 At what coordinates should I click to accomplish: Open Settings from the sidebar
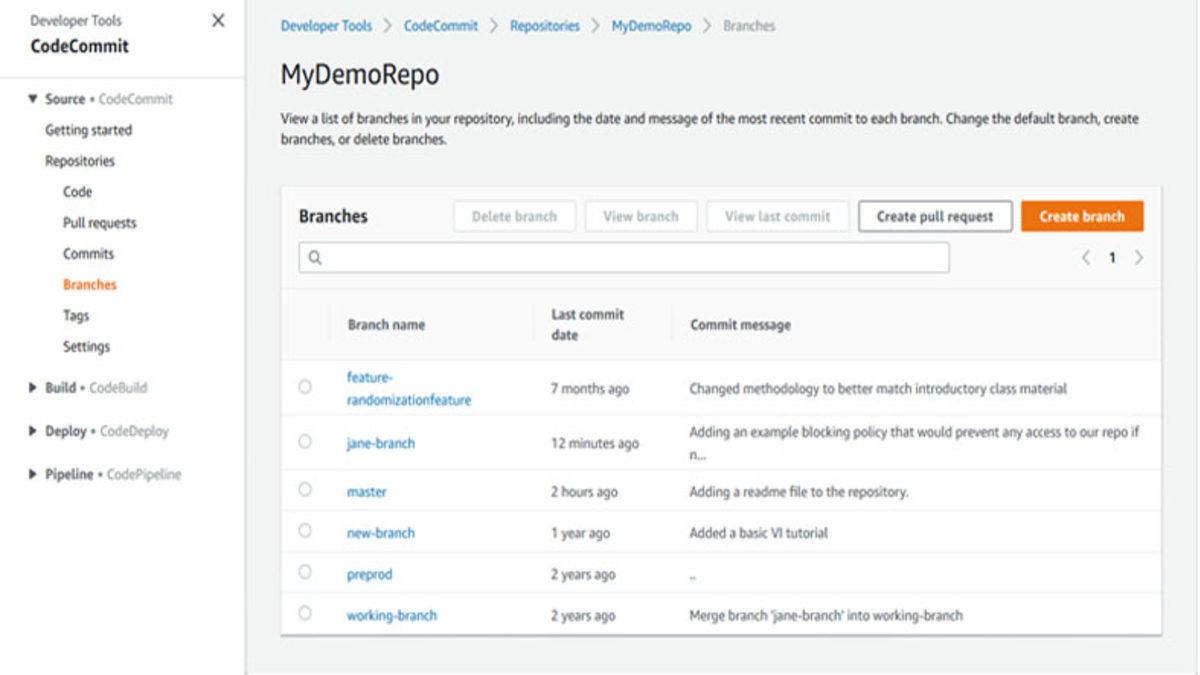point(87,346)
